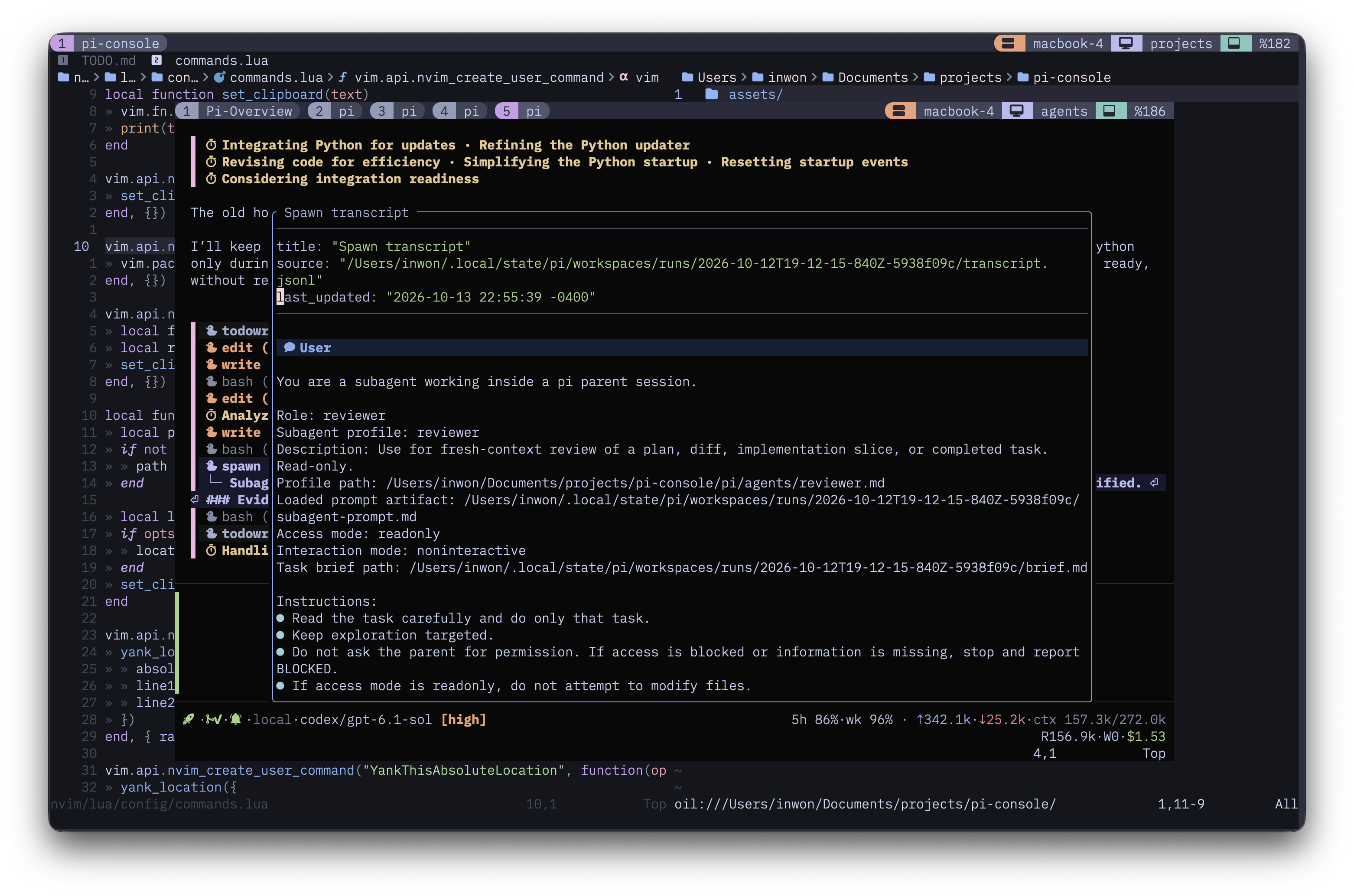Click the inner macbook-4 host icon
This screenshot has width=1354, height=896.
point(899,111)
